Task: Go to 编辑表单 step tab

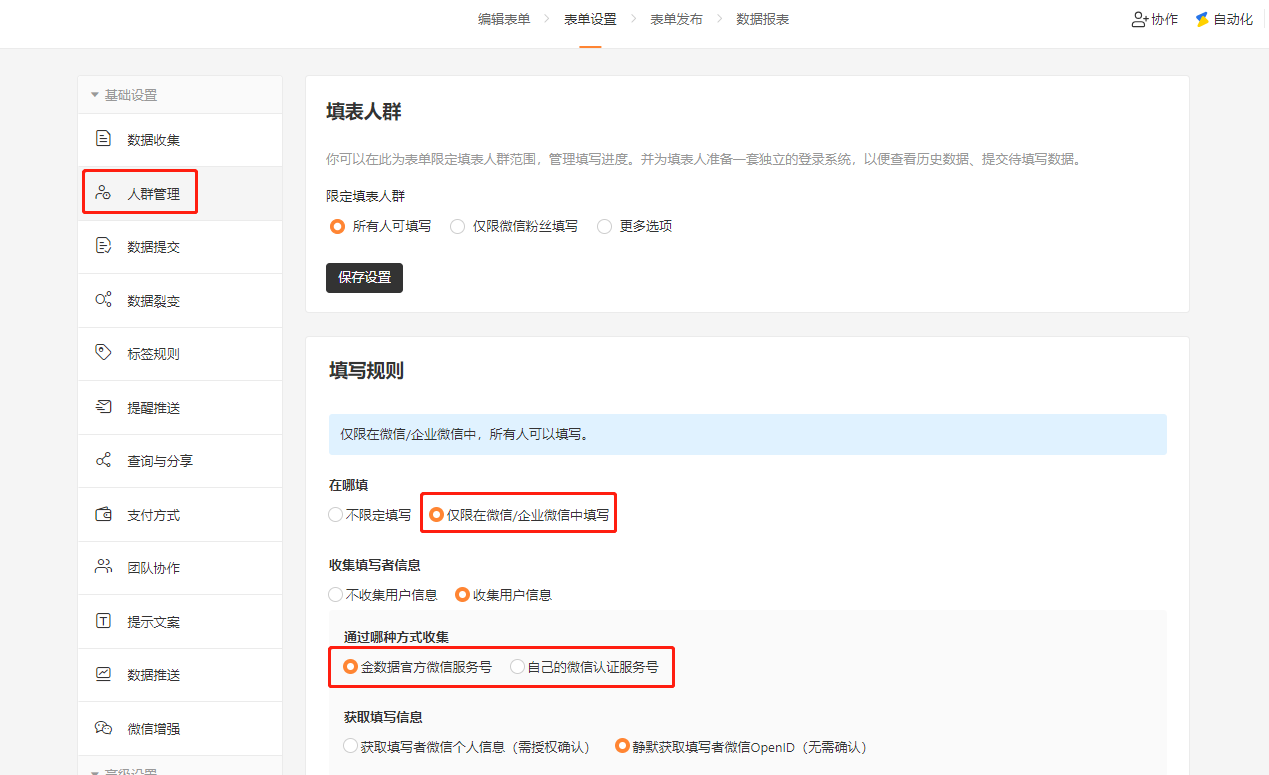Action: point(504,19)
